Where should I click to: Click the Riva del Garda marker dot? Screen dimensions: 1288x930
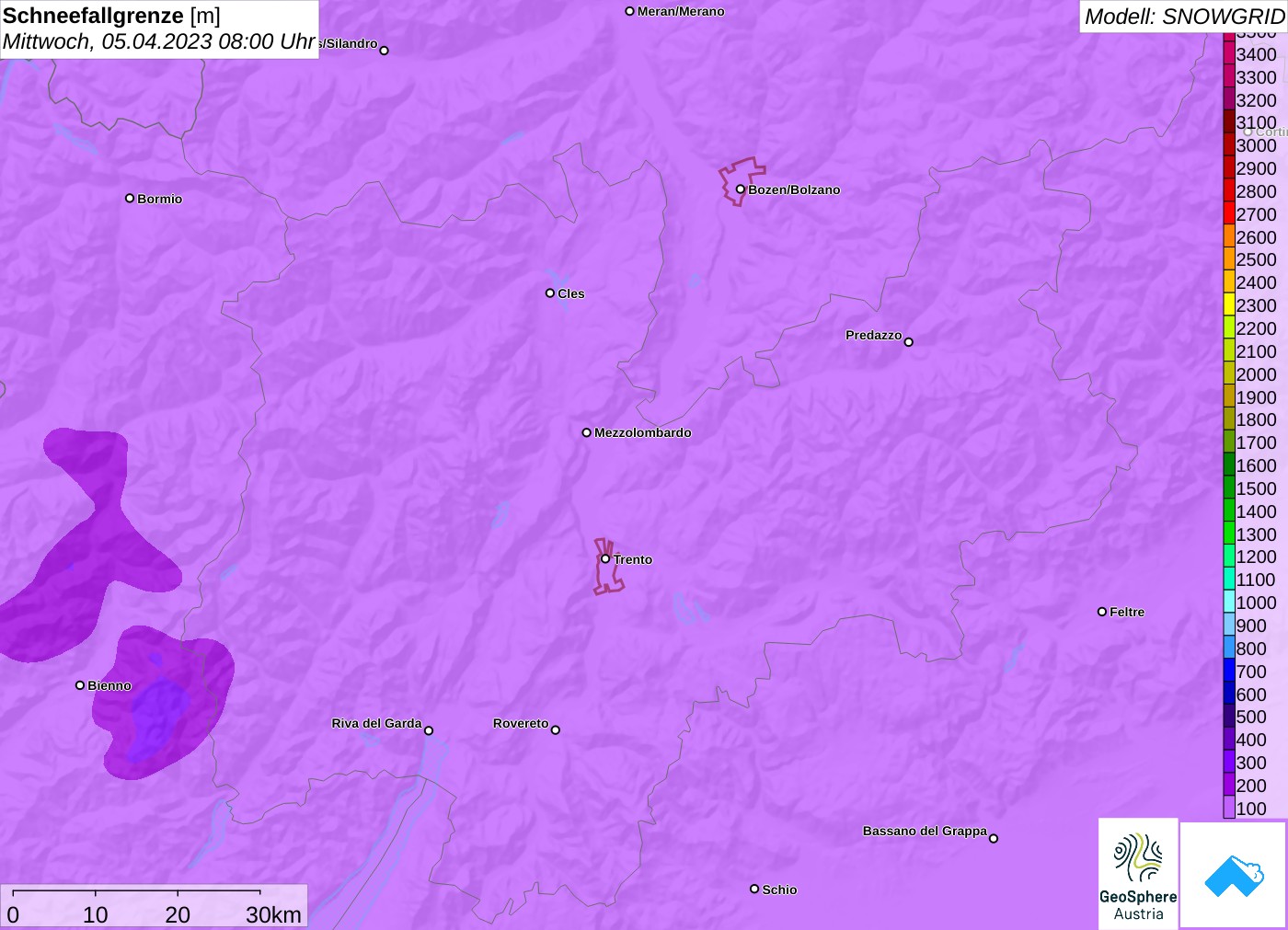tap(429, 730)
